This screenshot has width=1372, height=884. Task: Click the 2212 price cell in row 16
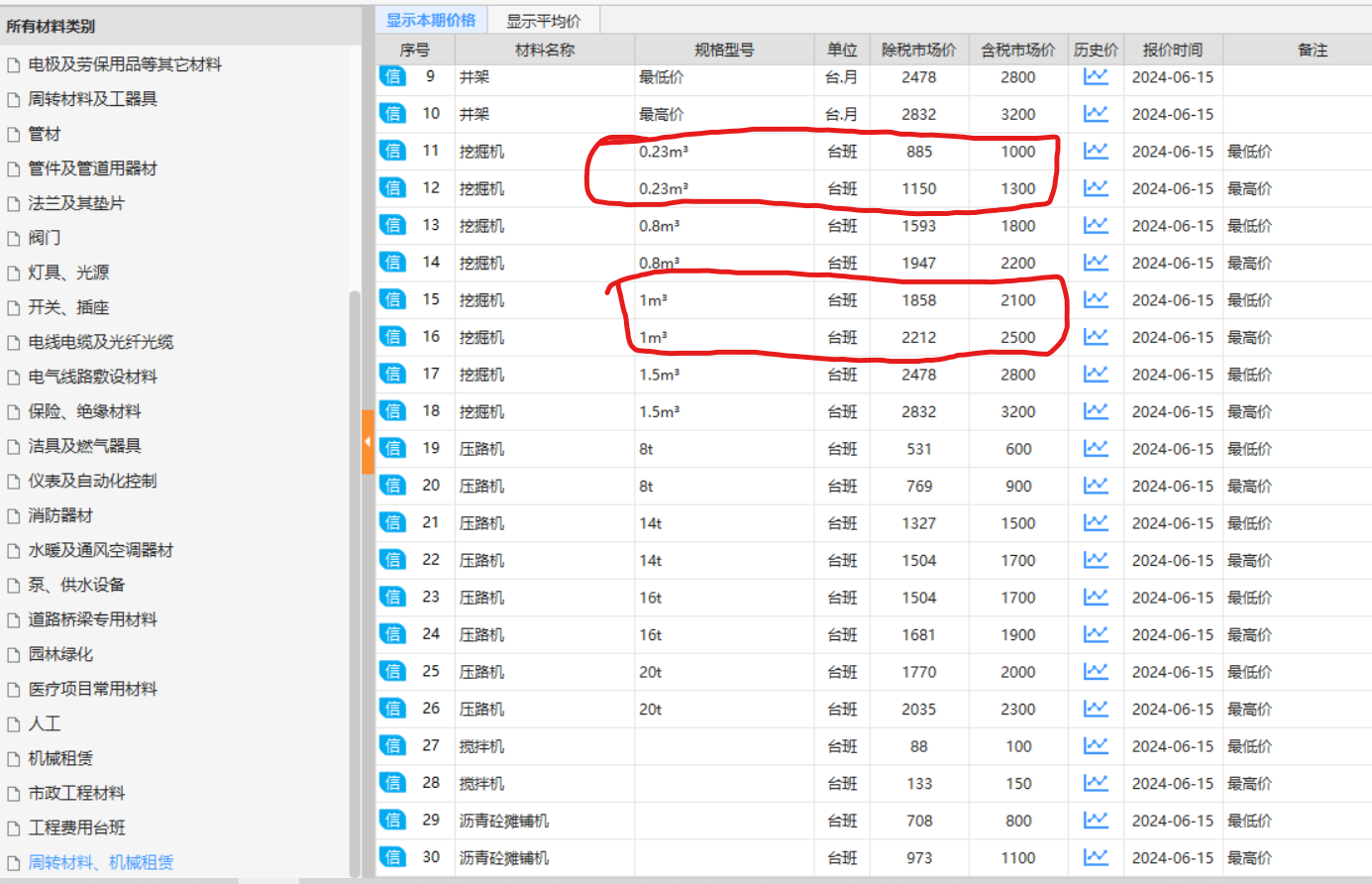click(919, 337)
